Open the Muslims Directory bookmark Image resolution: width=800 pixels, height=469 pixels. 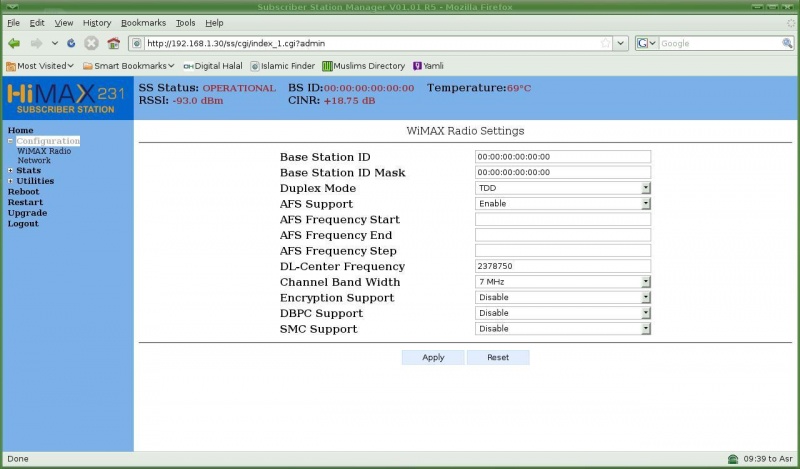coord(363,66)
